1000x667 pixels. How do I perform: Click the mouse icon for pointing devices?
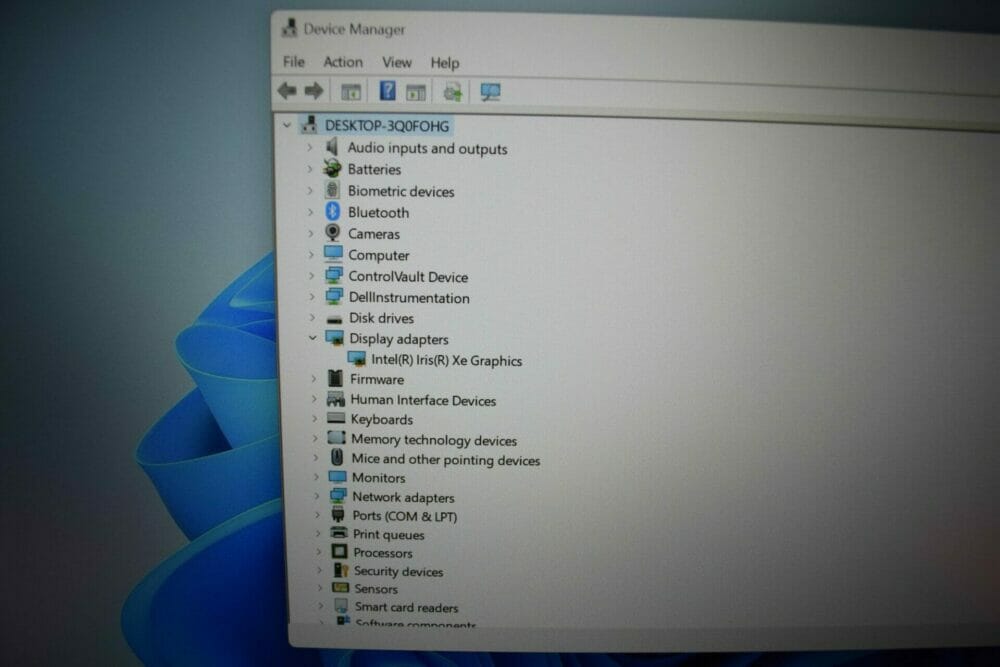337,457
